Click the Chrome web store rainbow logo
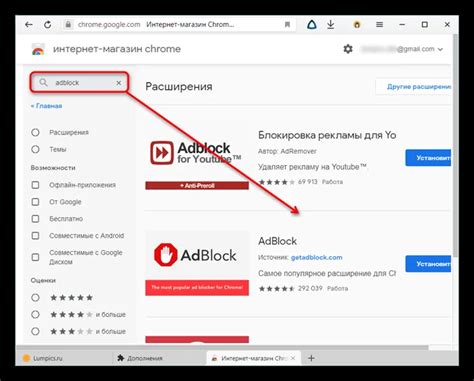The image size is (474, 381). point(38,49)
